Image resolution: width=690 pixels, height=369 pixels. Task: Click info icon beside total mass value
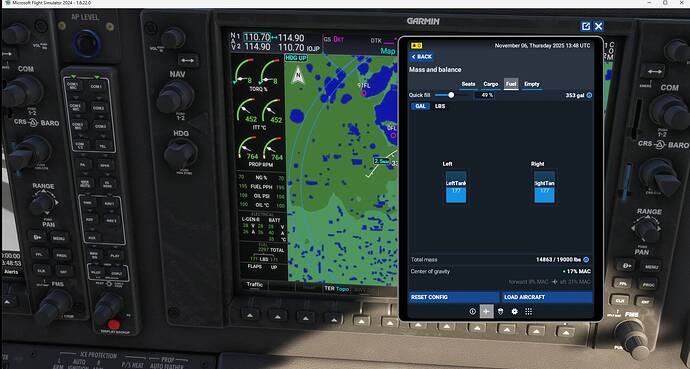[x=586, y=260]
